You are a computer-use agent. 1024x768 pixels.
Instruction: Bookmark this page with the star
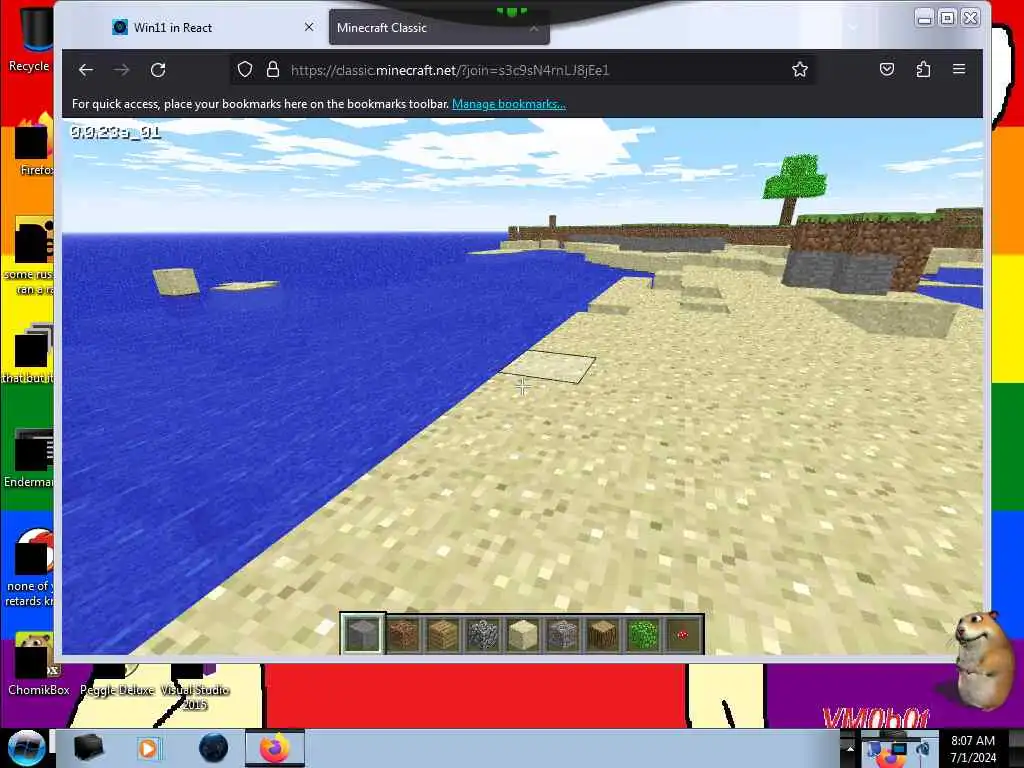[799, 70]
